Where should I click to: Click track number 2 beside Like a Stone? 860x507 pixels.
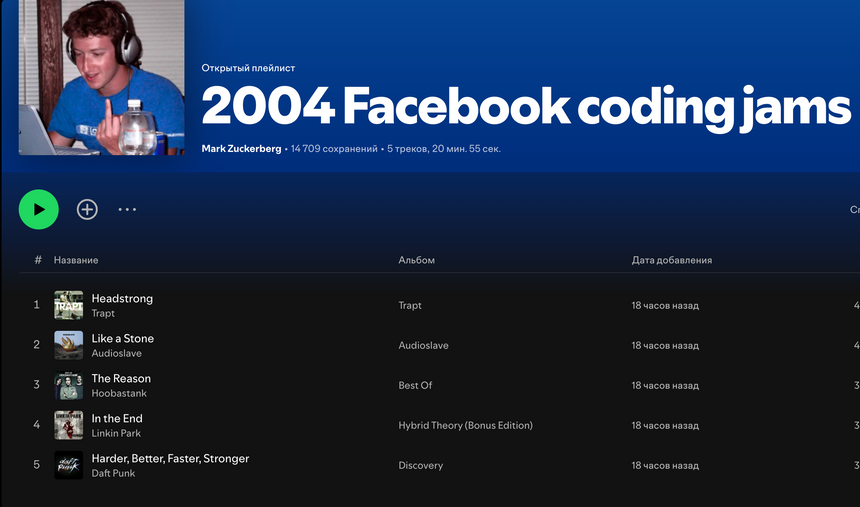click(37, 345)
